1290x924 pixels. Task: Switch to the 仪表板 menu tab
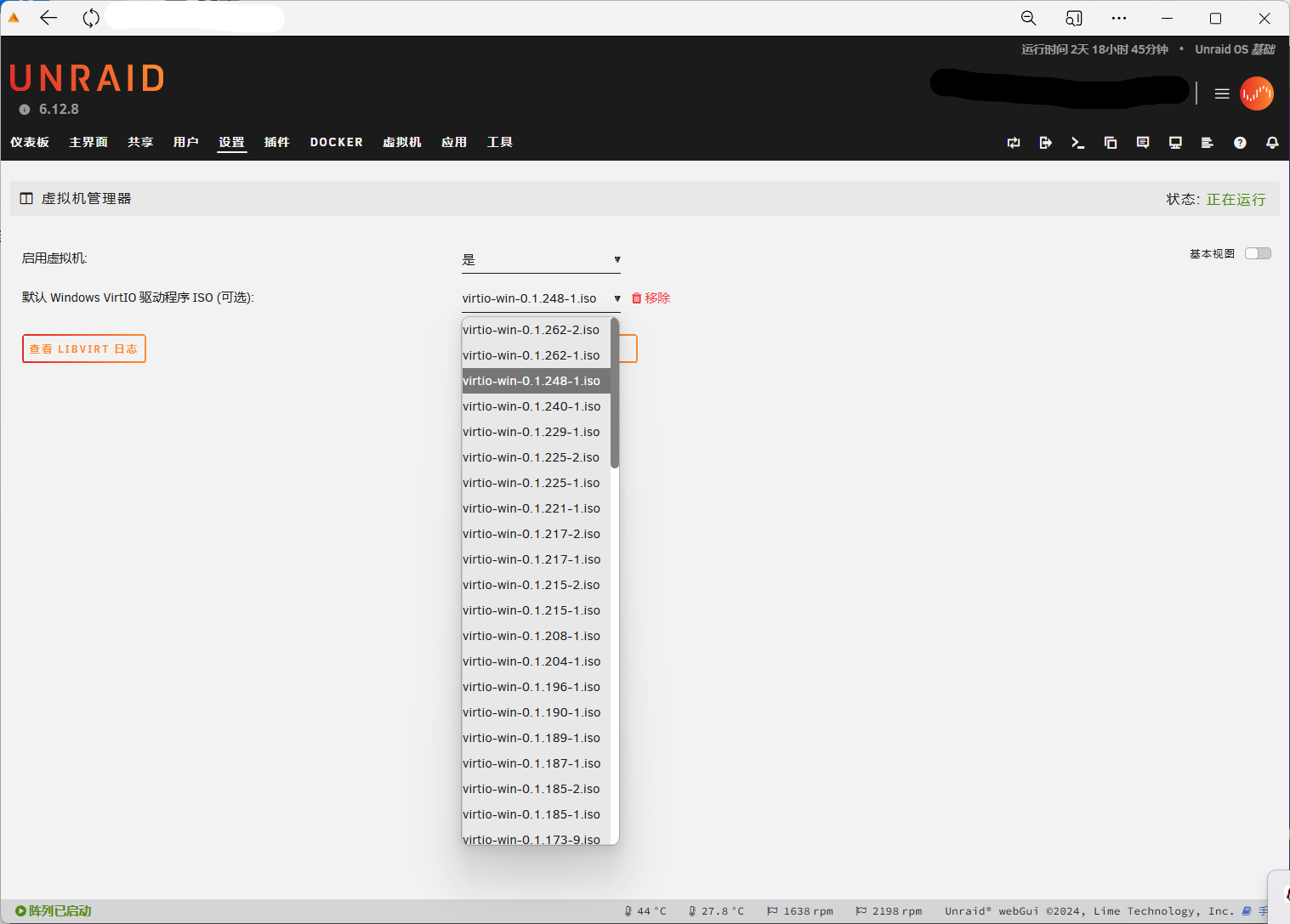pyautogui.click(x=30, y=142)
